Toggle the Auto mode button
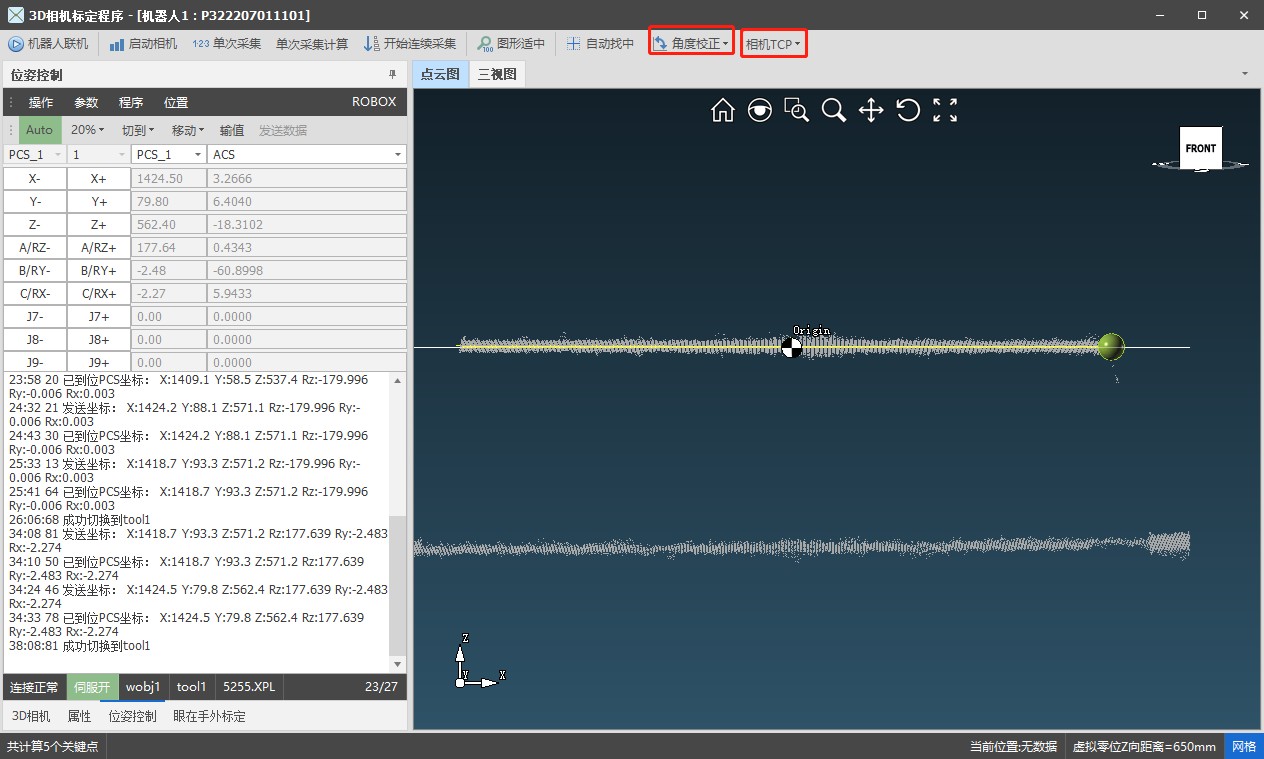Screen dimensions: 1264x759 [39, 130]
